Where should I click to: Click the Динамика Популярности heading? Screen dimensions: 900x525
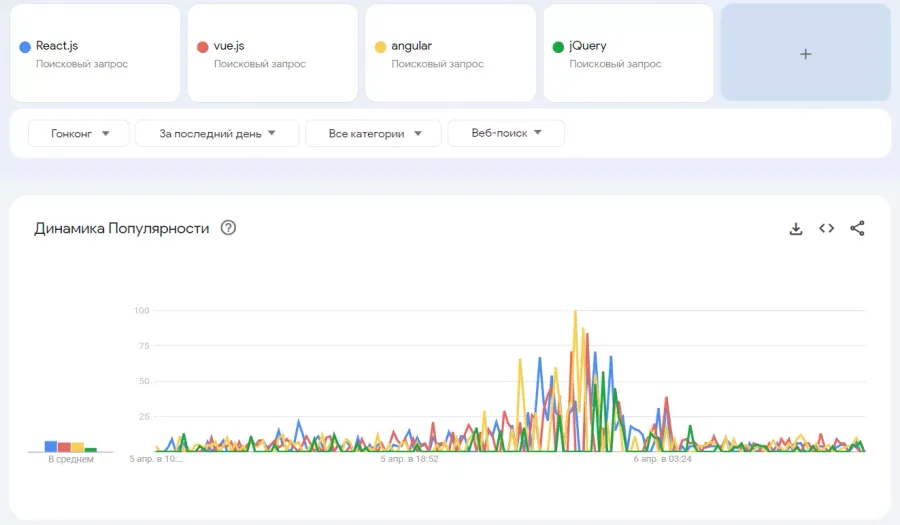point(122,228)
